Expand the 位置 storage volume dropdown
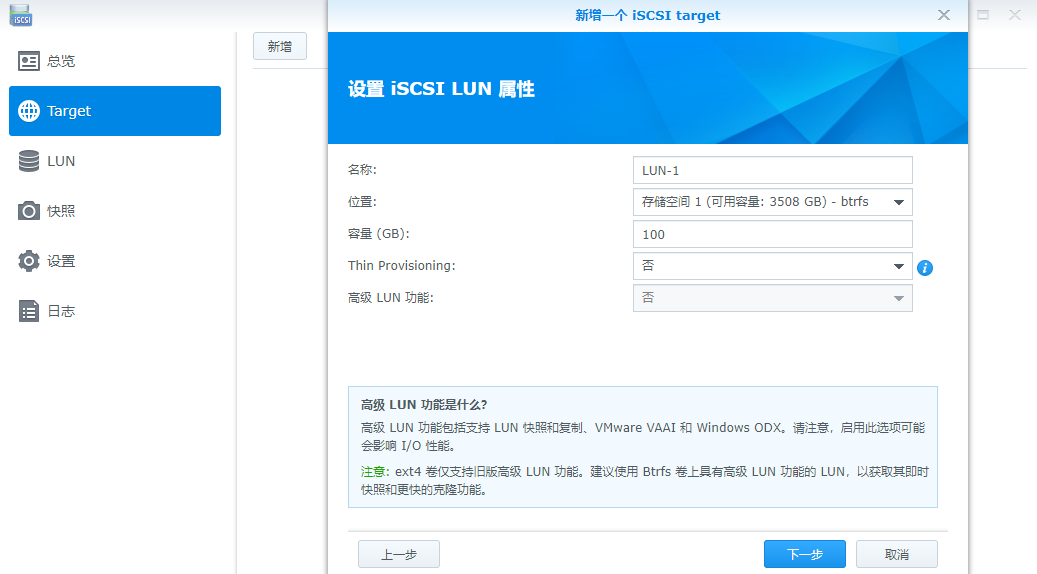 coord(772,202)
